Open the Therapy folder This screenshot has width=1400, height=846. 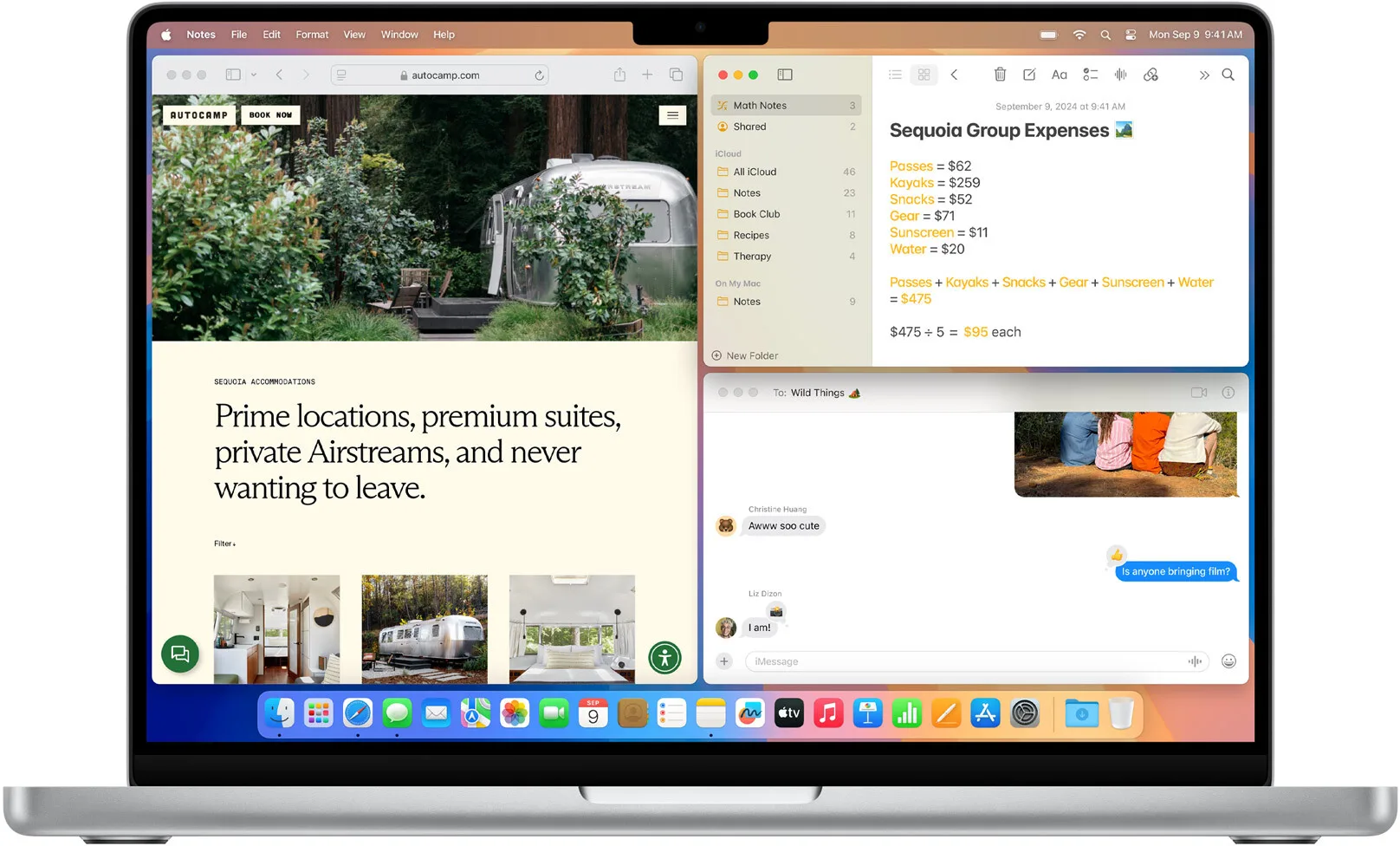(786, 257)
